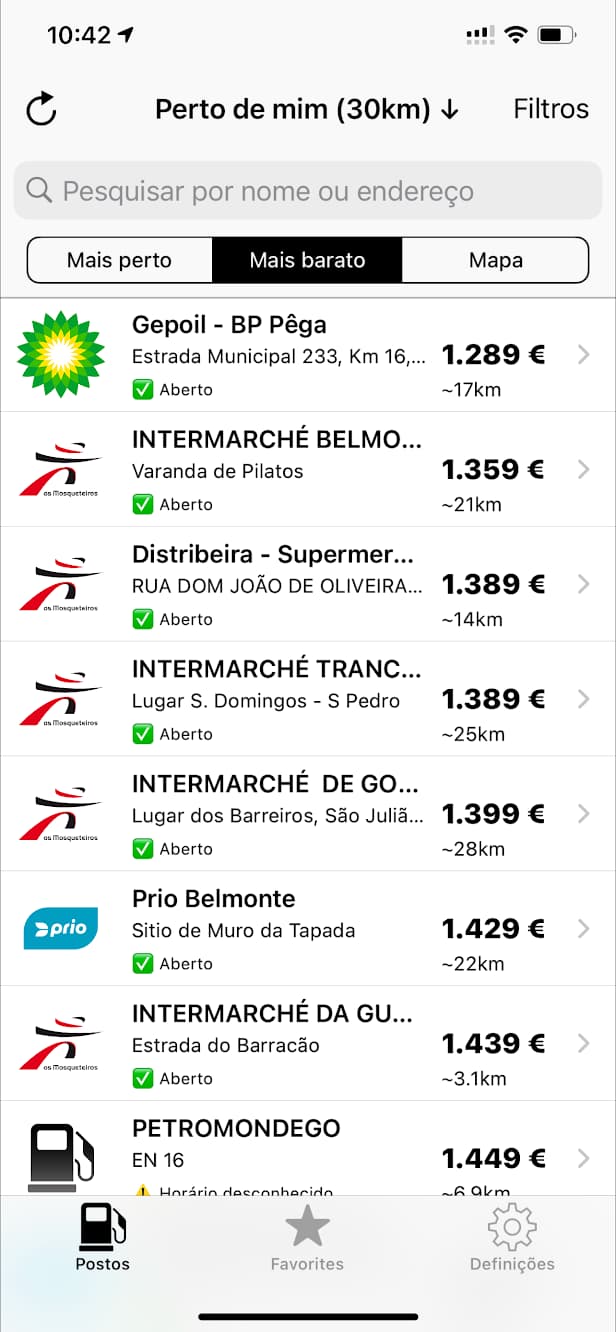Tap the Postos fuel pump tab icon
Screen dimensions: 616x1332
coord(103,1226)
